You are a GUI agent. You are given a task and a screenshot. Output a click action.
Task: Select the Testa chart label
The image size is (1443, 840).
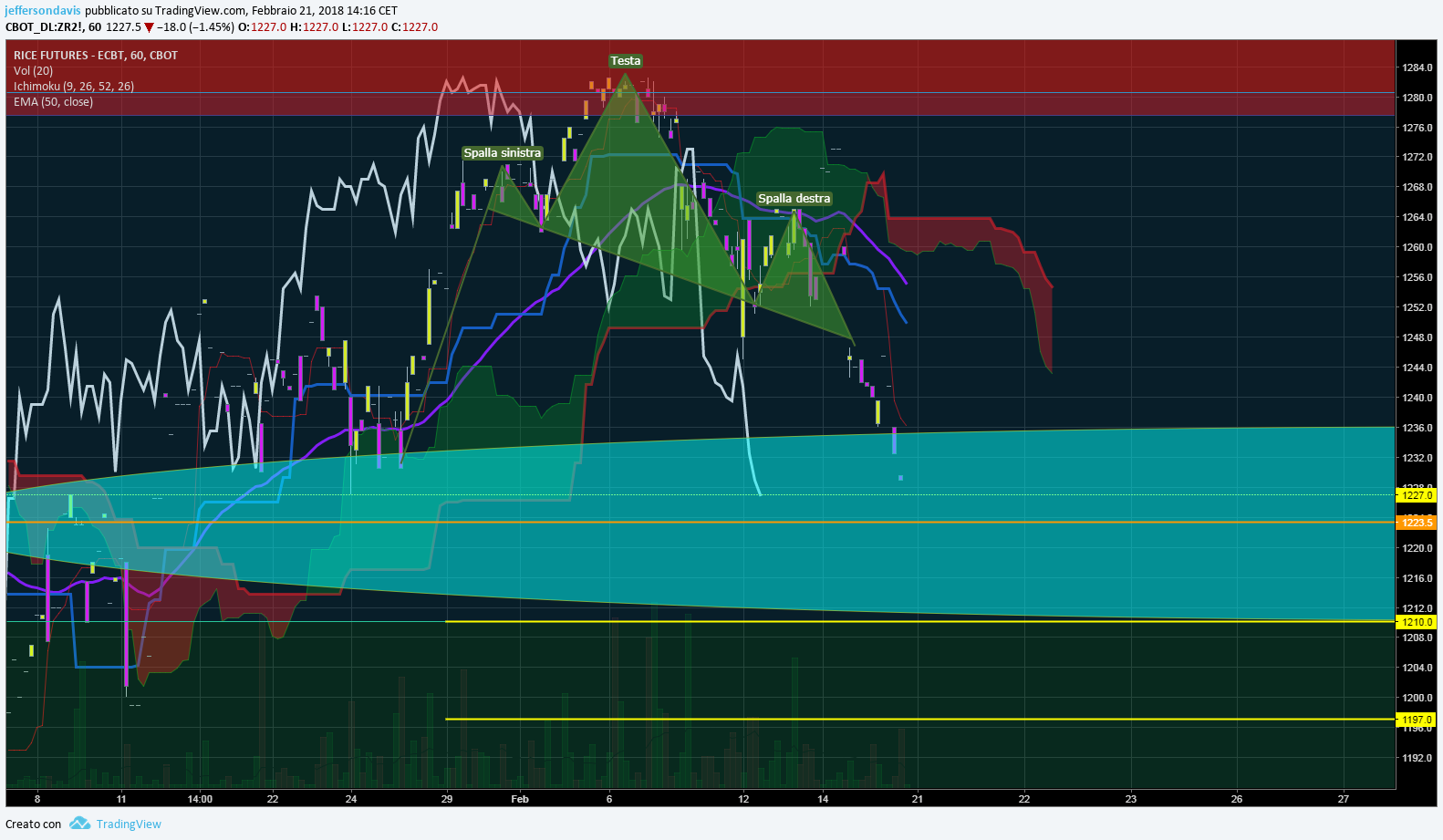(x=626, y=61)
